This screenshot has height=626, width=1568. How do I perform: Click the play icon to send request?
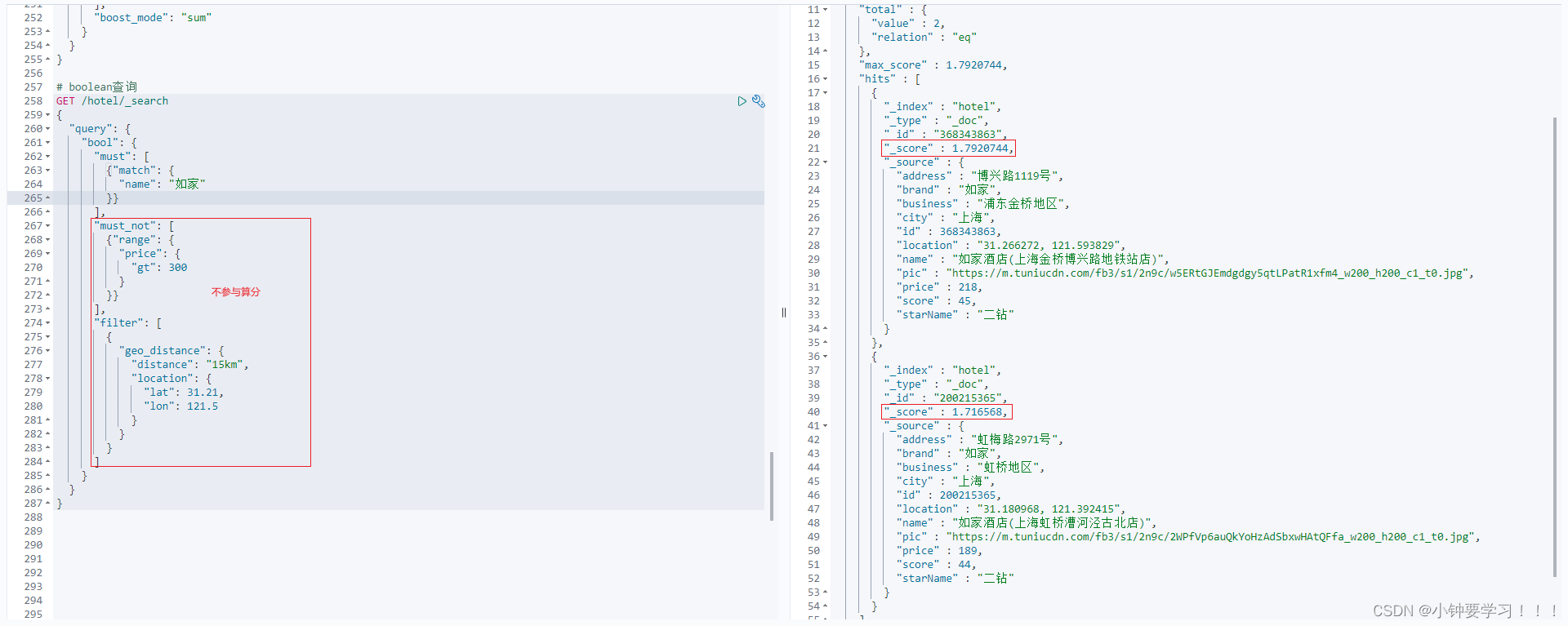point(742,101)
